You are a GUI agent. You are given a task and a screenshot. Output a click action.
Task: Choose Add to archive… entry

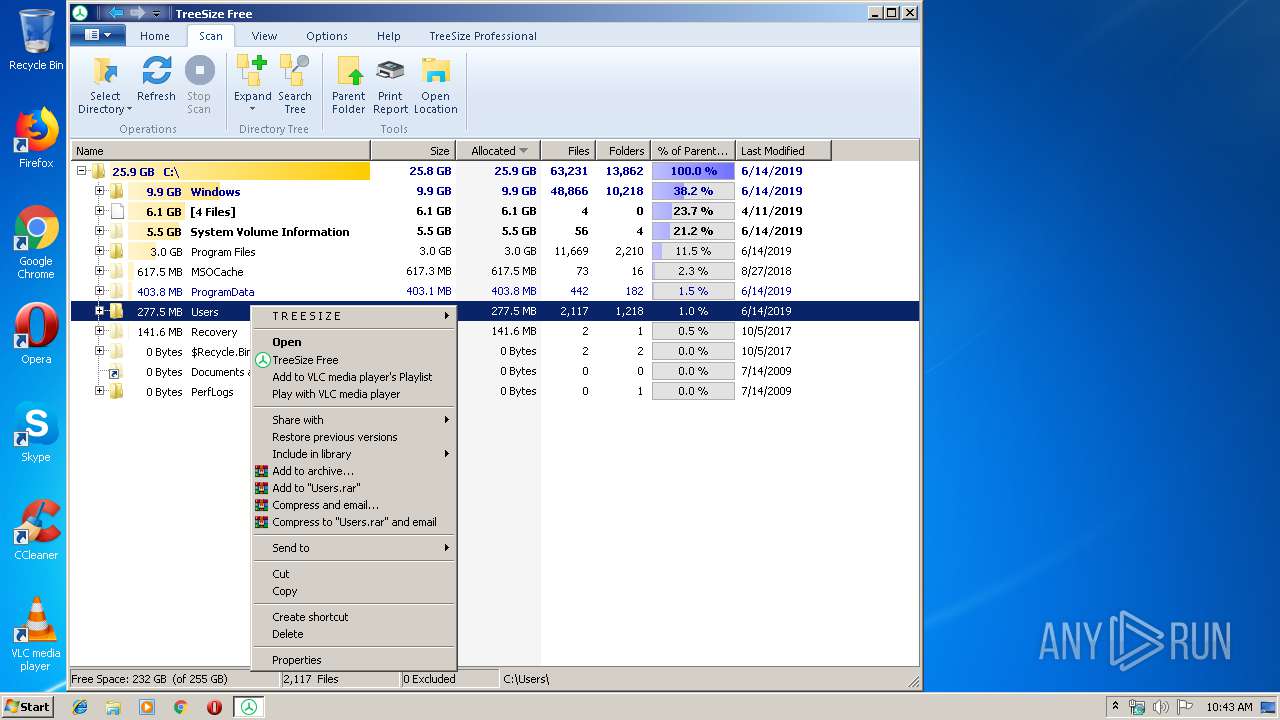(x=354, y=471)
